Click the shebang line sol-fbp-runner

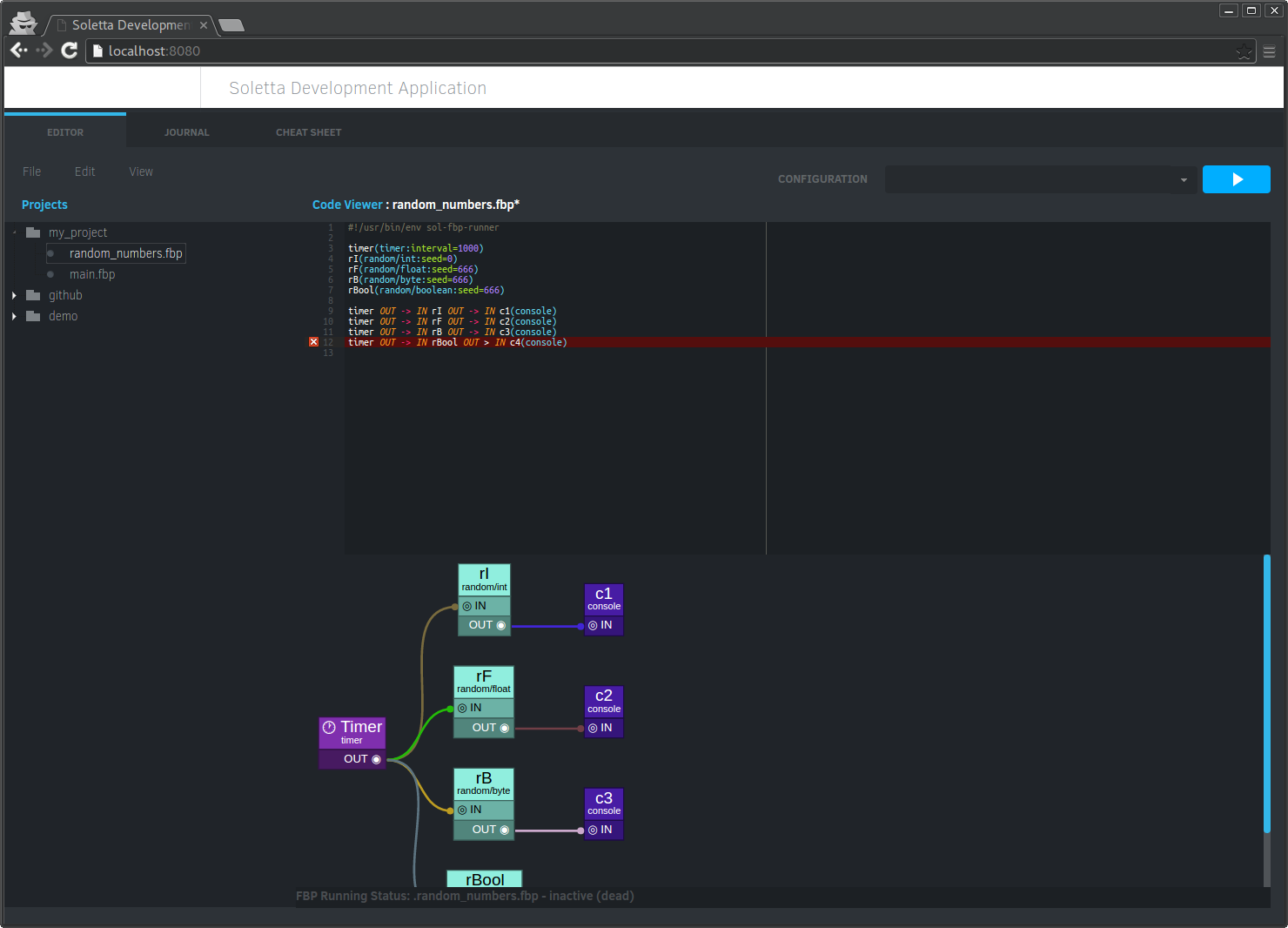423,227
